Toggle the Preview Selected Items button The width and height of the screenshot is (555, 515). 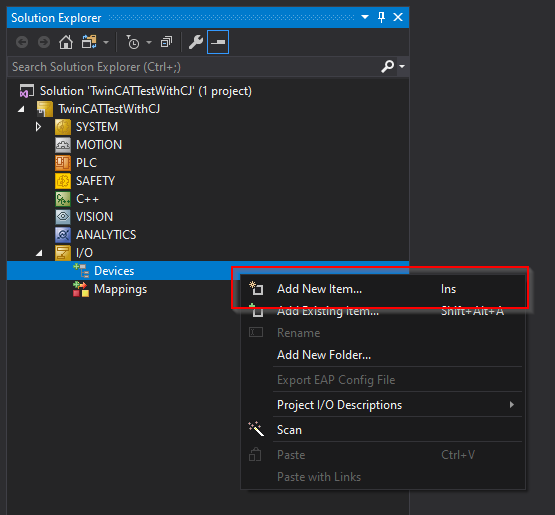[218, 42]
